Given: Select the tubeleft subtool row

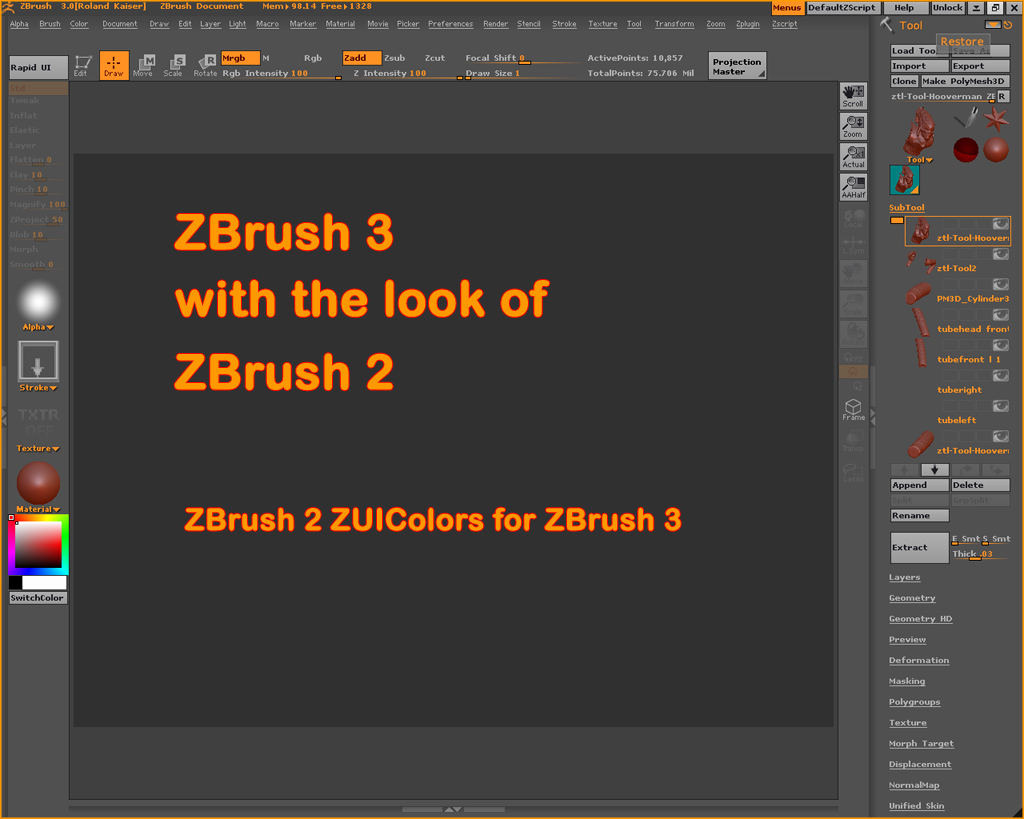Looking at the screenshot, I should (x=957, y=415).
